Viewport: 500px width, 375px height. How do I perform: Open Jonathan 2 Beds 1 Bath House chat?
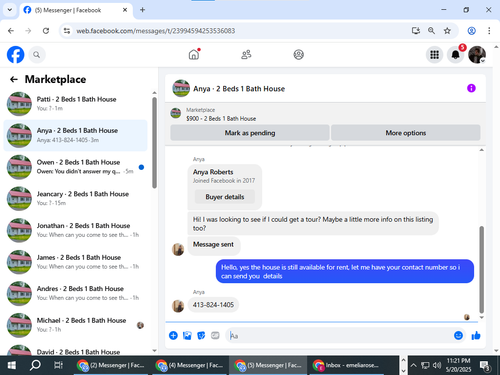76,230
